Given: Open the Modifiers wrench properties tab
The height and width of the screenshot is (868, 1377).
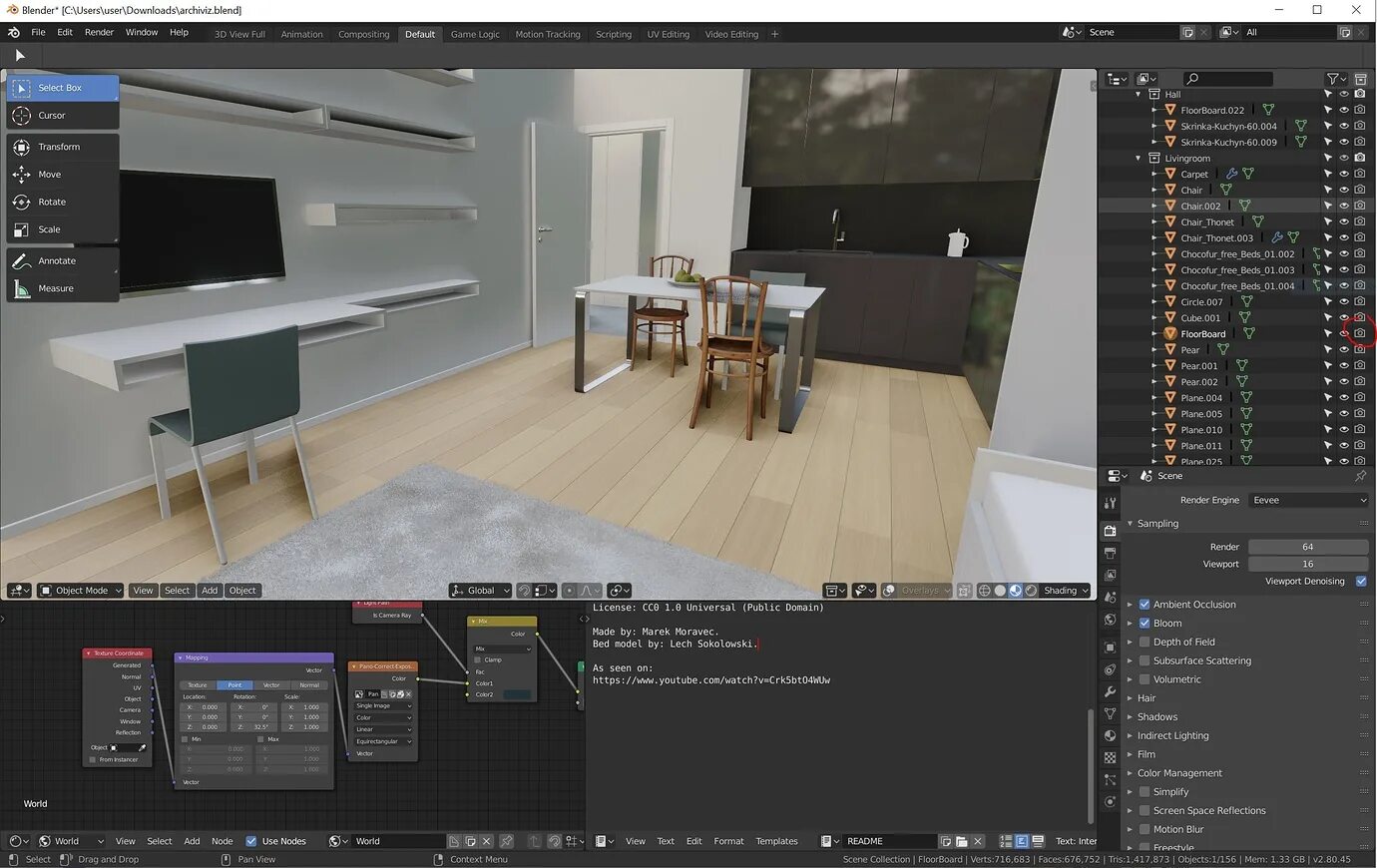Looking at the screenshot, I should [x=1110, y=691].
